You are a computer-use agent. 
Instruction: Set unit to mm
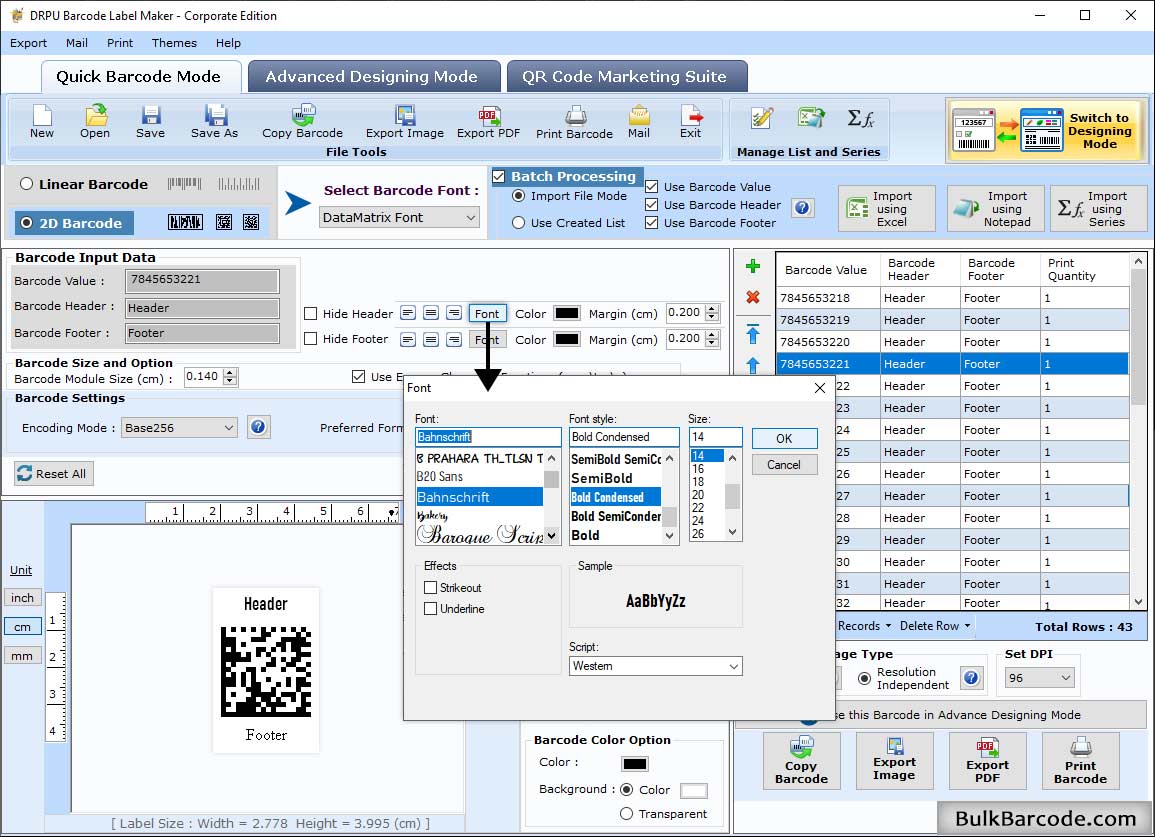(22, 656)
